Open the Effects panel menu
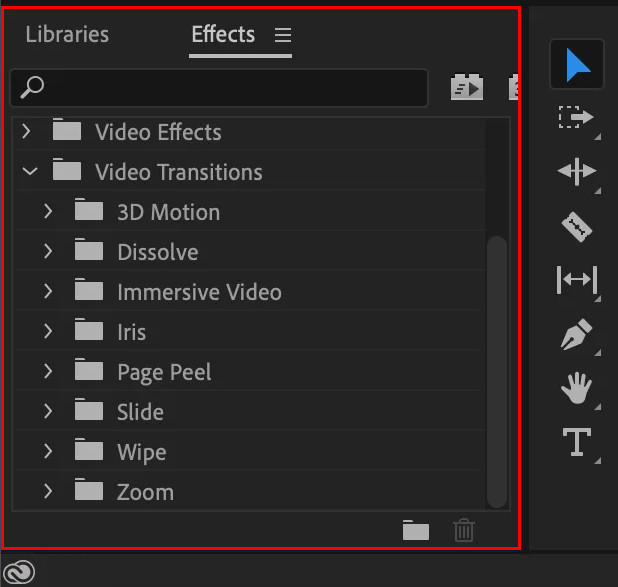This screenshot has width=618, height=587. (x=283, y=35)
